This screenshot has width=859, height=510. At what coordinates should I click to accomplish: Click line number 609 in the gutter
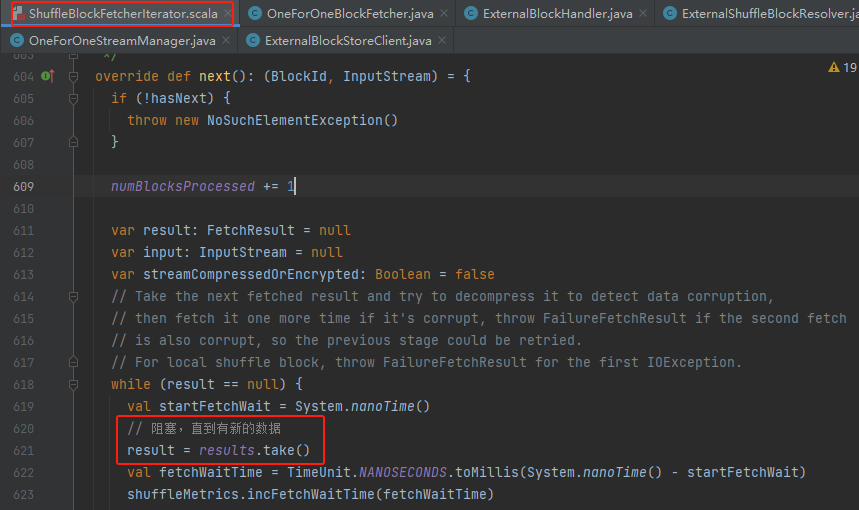click(24, 187)
